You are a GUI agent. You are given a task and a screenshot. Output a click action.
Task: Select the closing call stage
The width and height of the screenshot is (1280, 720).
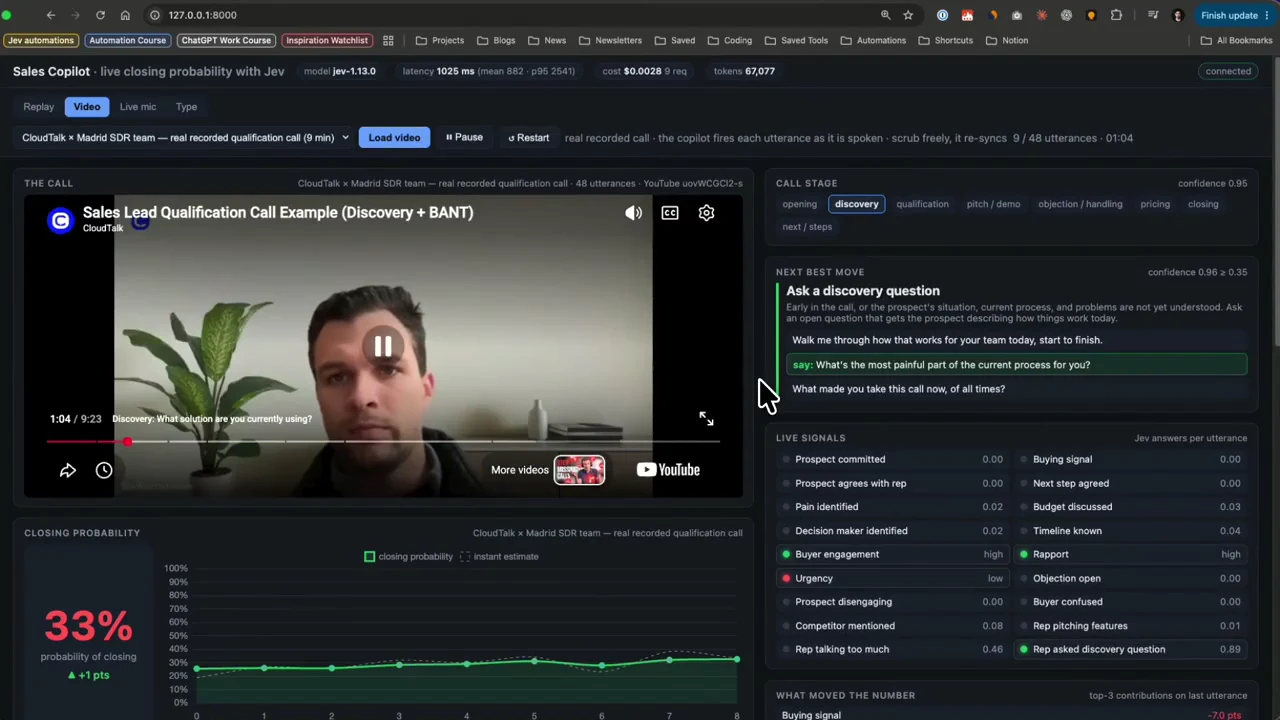pos(1203,204)
